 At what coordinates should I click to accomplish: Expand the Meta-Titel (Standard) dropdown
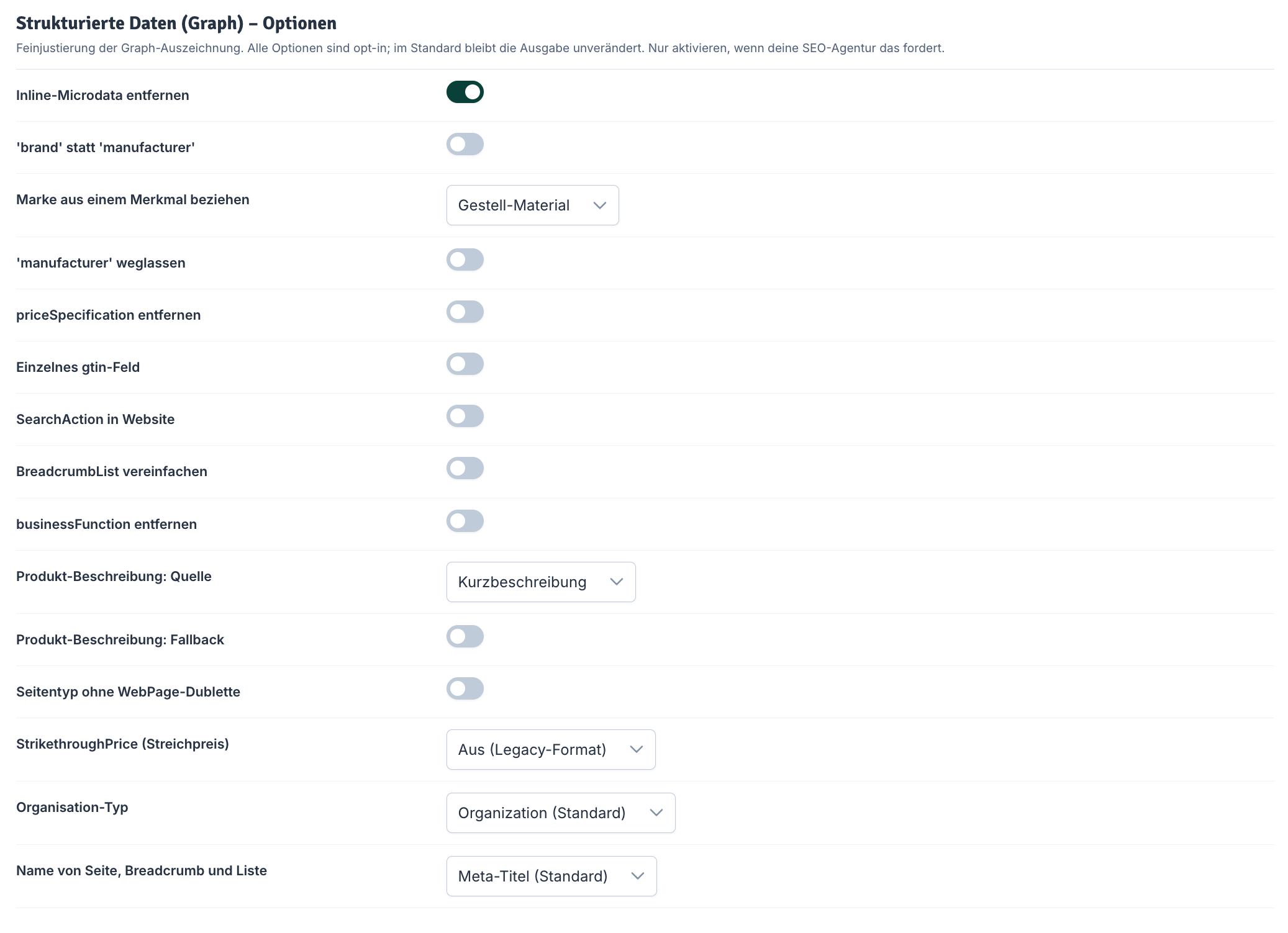pyautogui.click(x=551, y=877)
